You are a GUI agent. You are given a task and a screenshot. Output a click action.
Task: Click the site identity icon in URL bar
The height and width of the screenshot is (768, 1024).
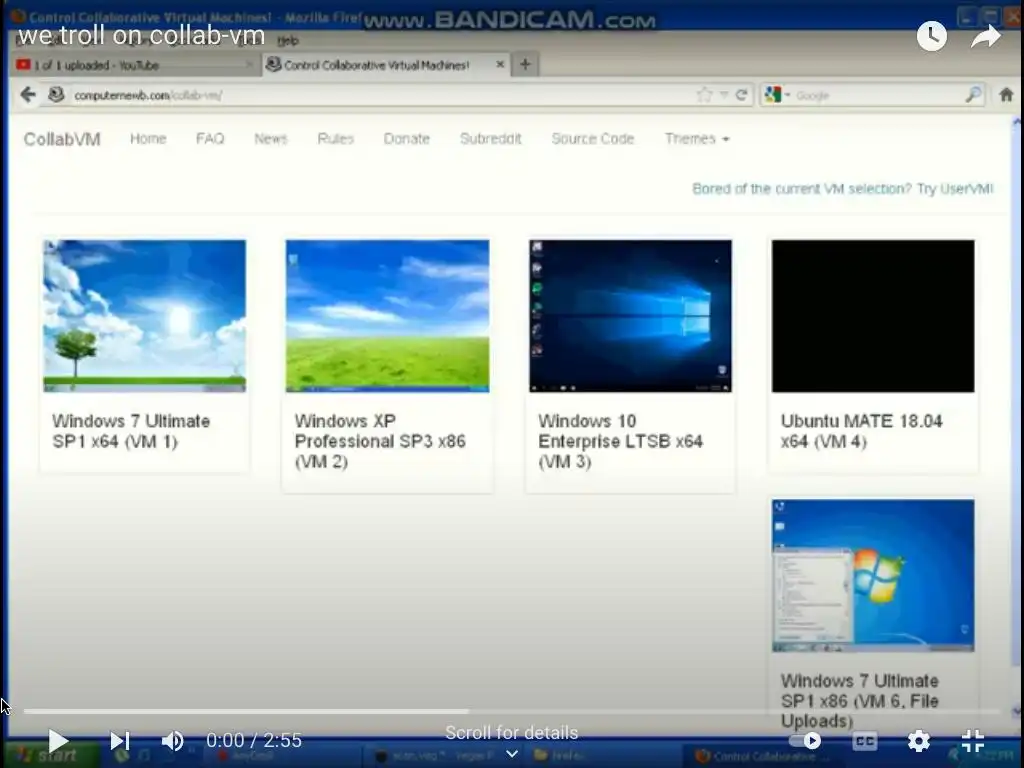57,95
